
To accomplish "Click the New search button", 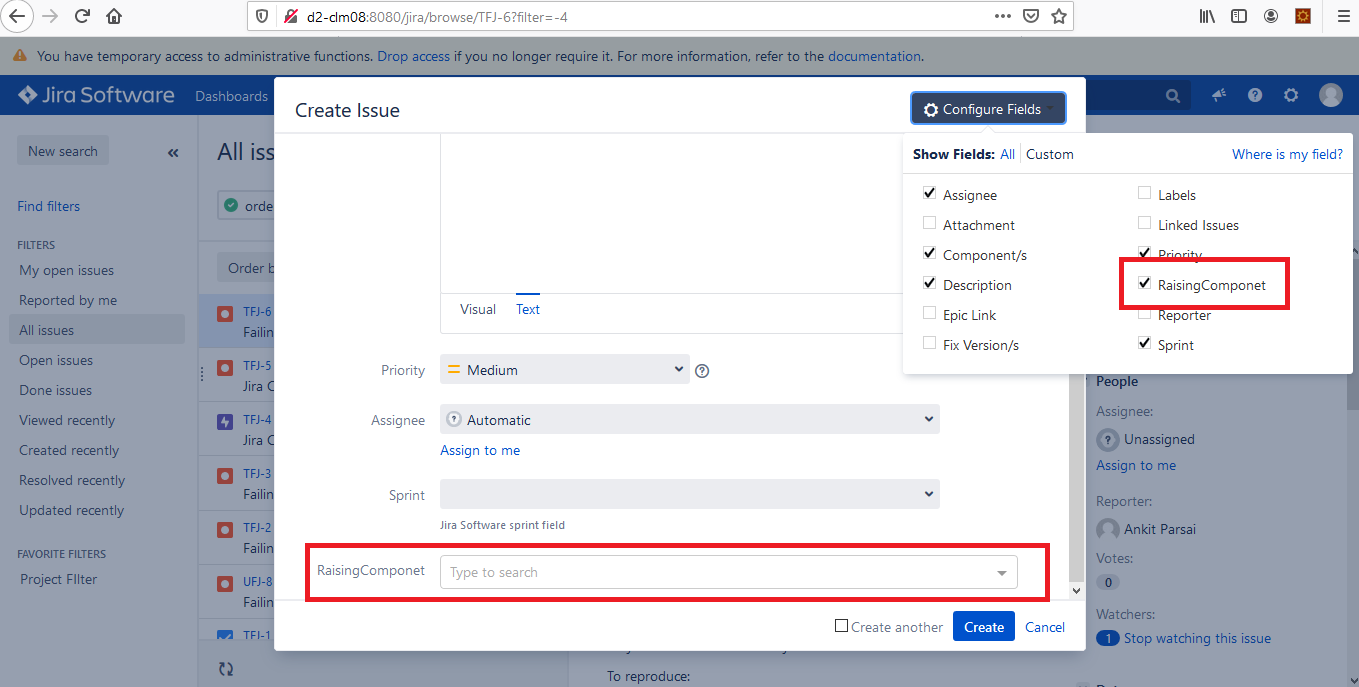I will tap(63, 152).
